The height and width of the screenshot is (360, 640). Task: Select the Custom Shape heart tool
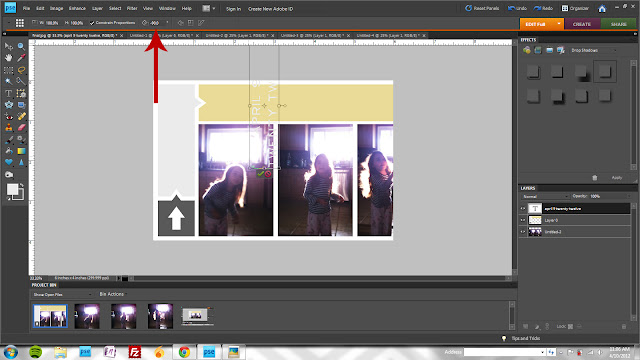tap(9, 162)
